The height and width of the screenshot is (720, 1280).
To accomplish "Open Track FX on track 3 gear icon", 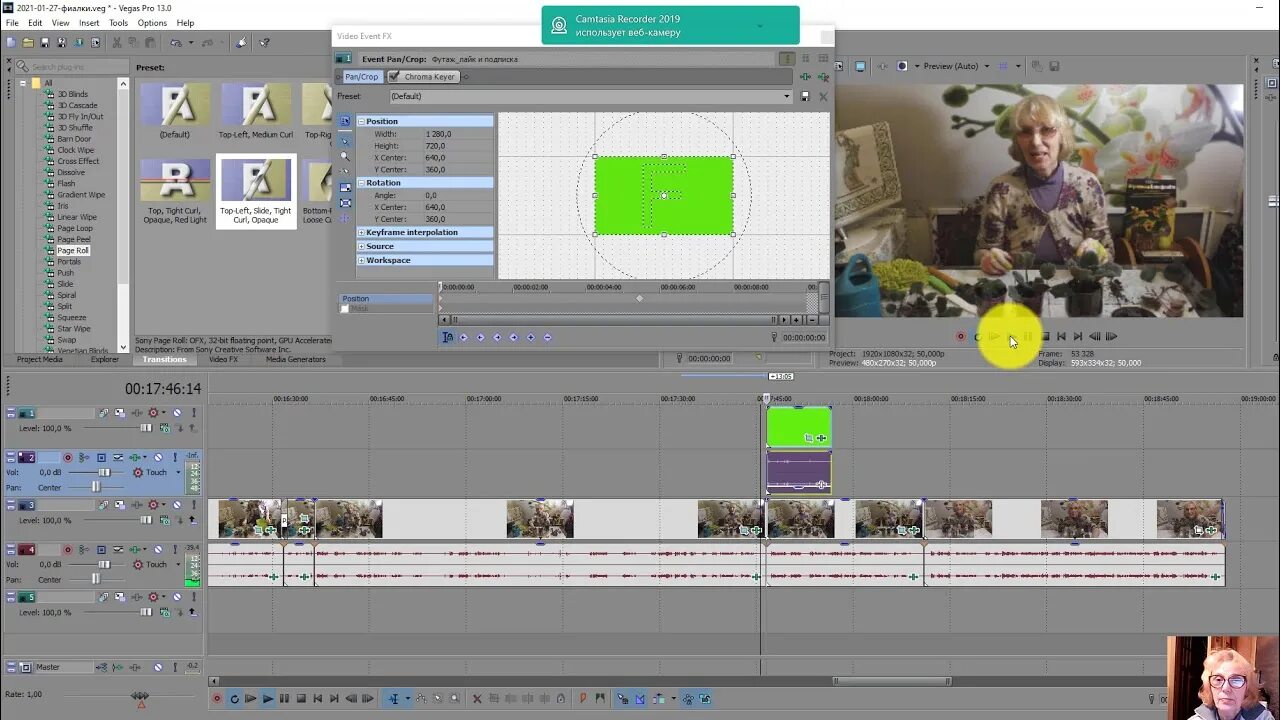I will click(x=153, y=503).
